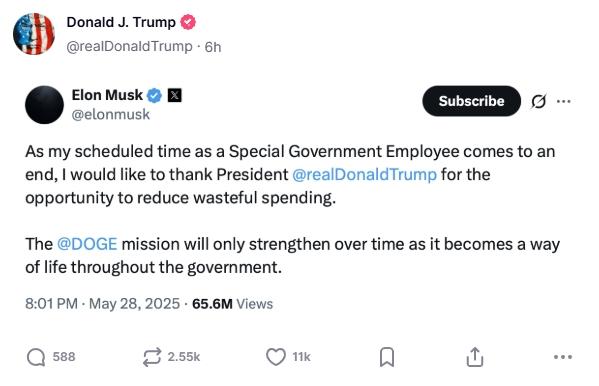
Task: Open the @realDonaldTrump mention link
Action: pos(364,174)
